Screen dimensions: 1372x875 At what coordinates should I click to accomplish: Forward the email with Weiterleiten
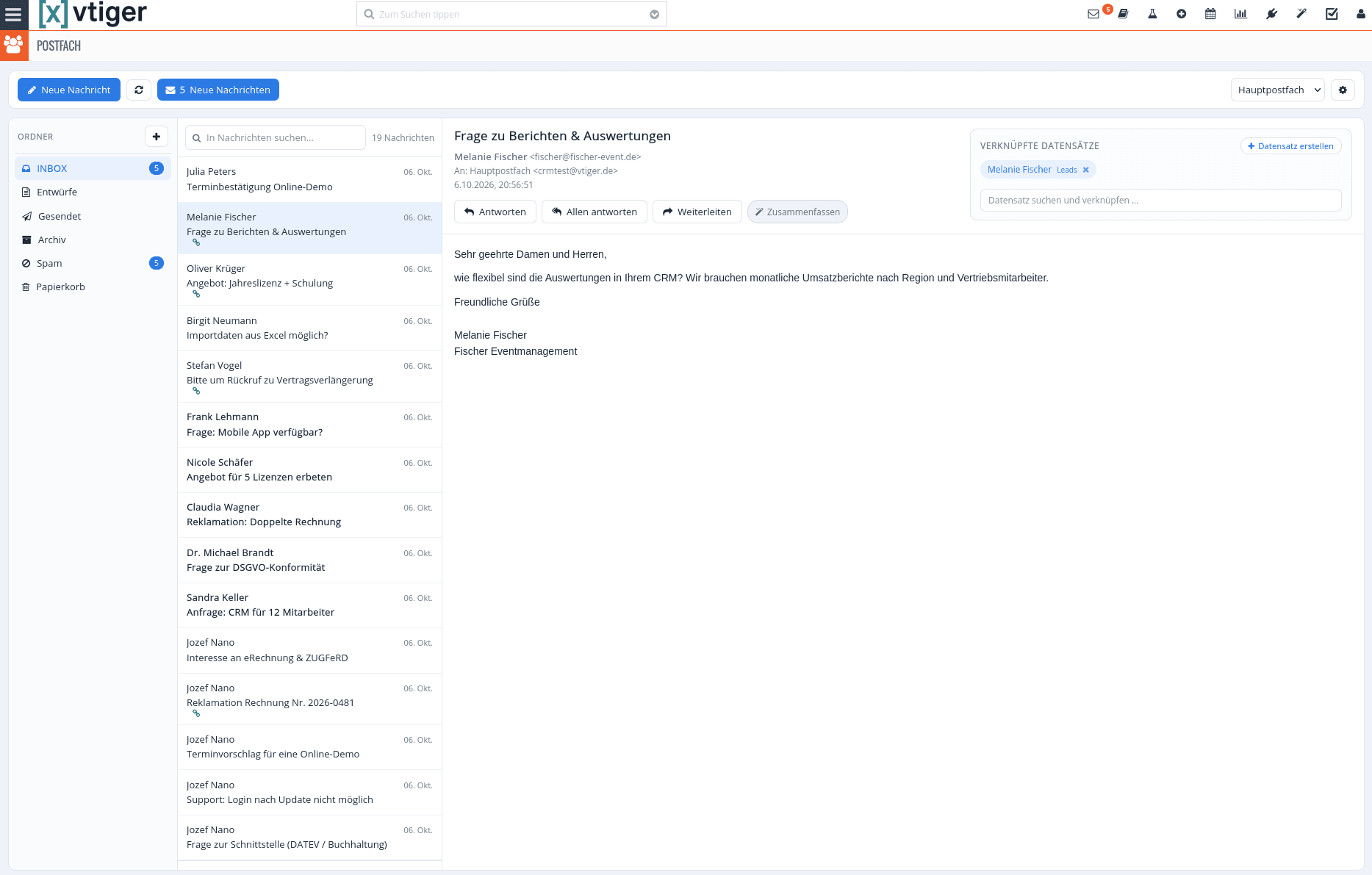697,212
